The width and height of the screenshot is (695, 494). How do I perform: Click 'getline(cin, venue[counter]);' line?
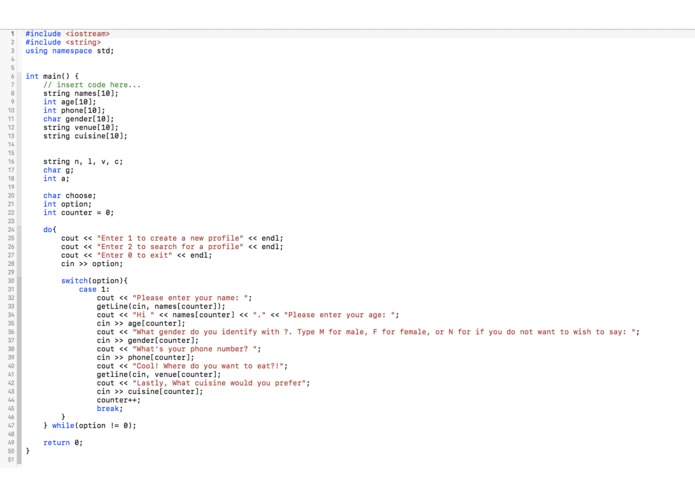(159, 374)
